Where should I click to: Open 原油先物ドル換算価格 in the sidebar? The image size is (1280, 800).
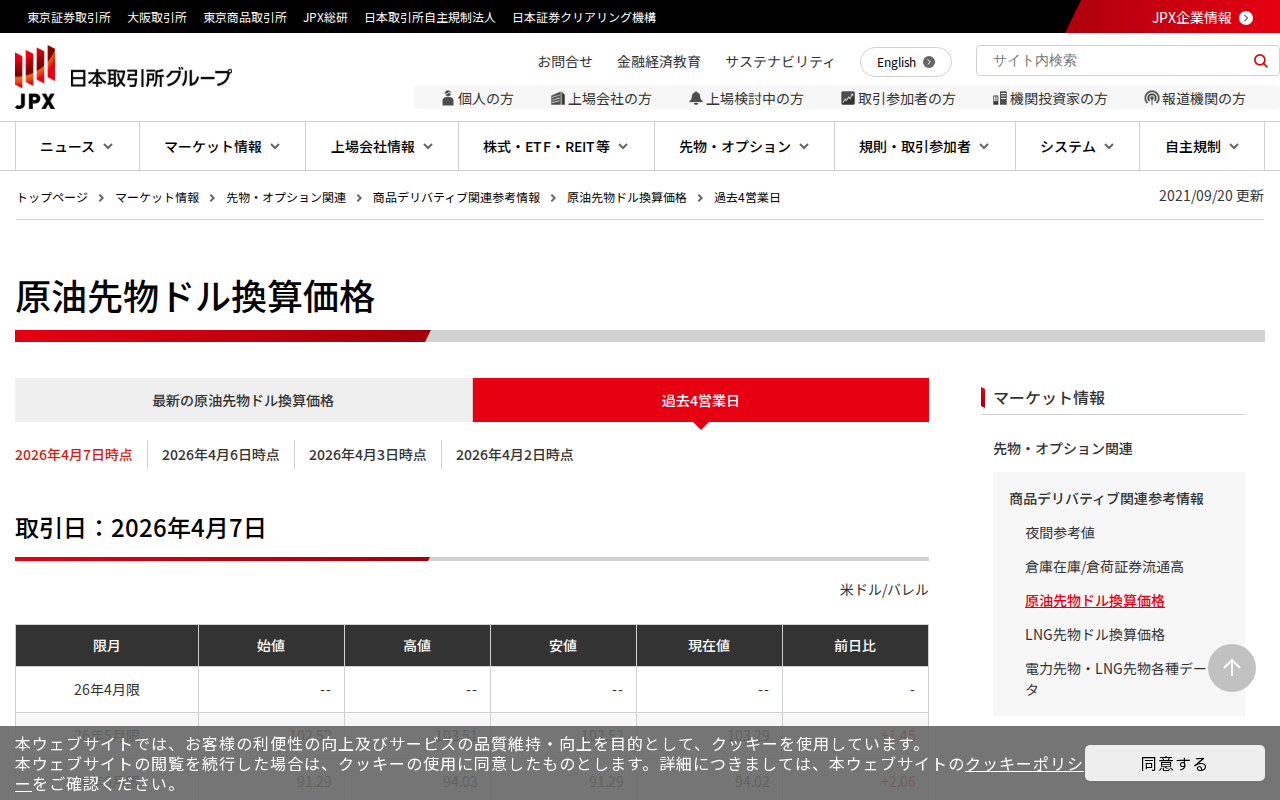coord(1095,600)
